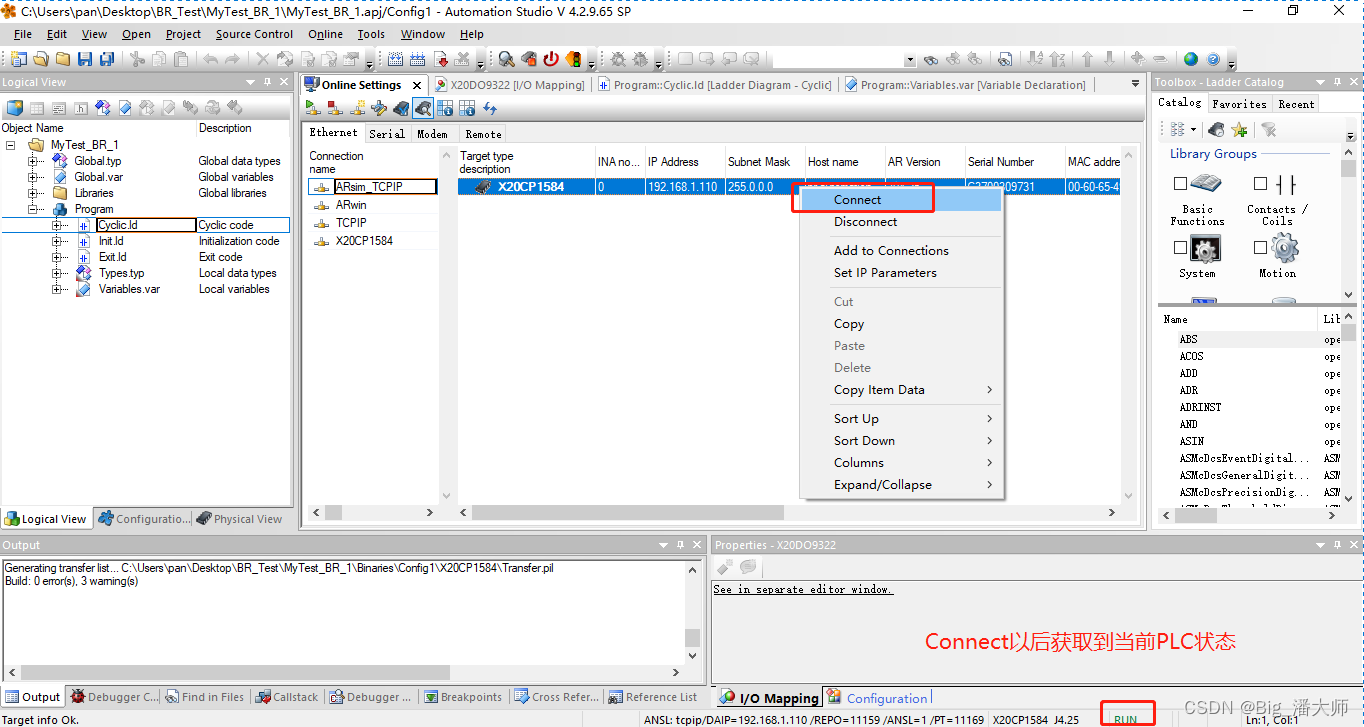The width and height of the screenshot is (1364, 727).
Task: Click the Transfer to Target icon
Action: coord(441,59)
